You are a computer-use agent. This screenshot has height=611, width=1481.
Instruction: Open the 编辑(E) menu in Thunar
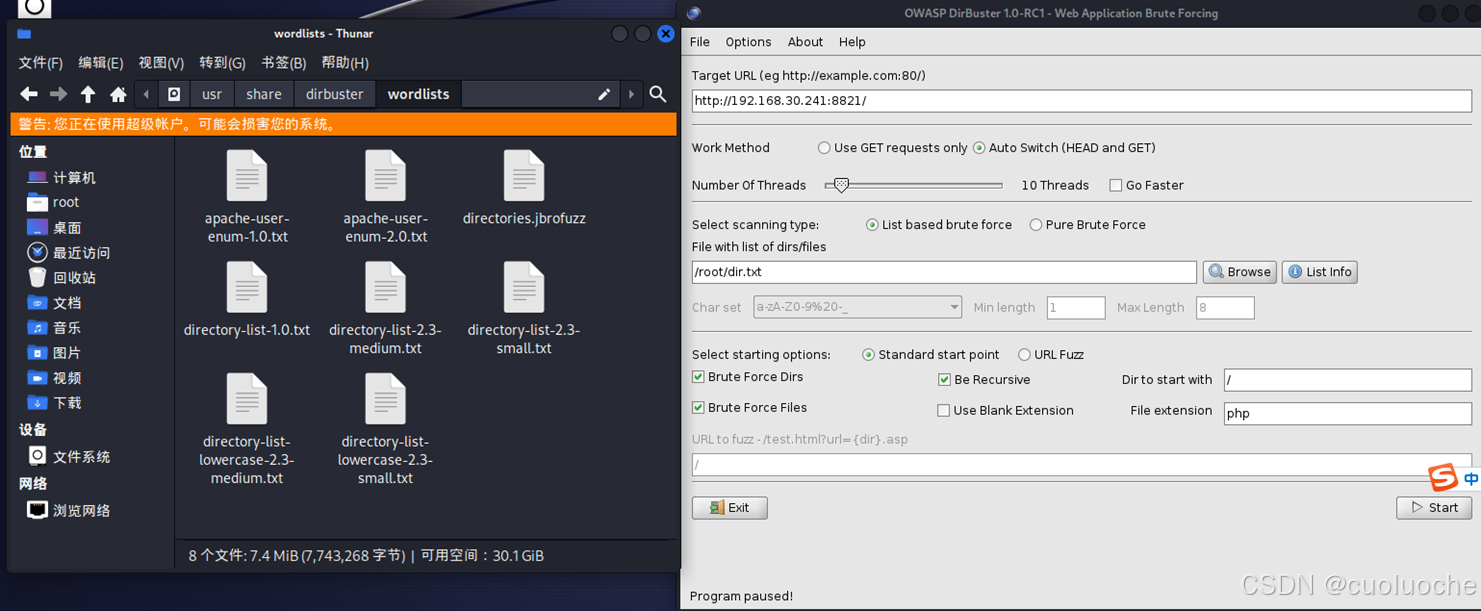pos(101,62)
